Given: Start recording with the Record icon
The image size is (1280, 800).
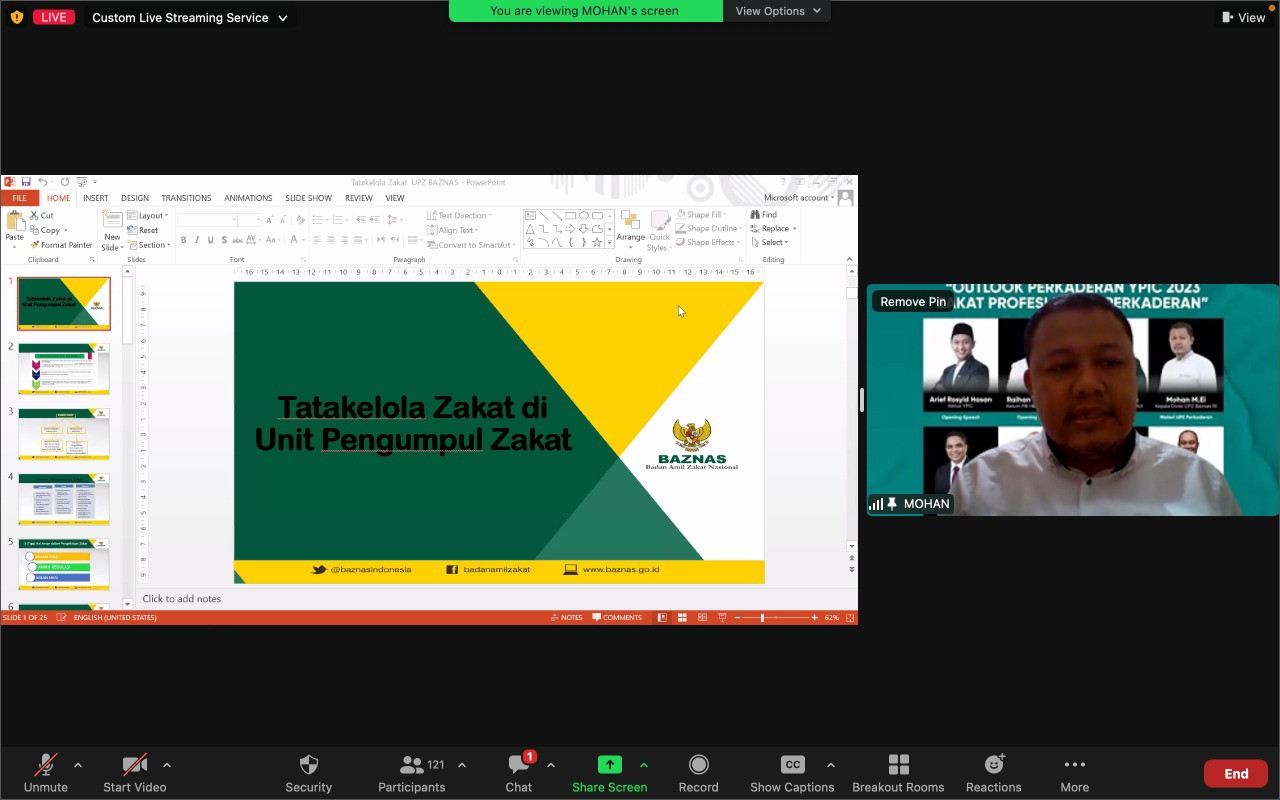Looking at the screenshot, I should 698,765.
